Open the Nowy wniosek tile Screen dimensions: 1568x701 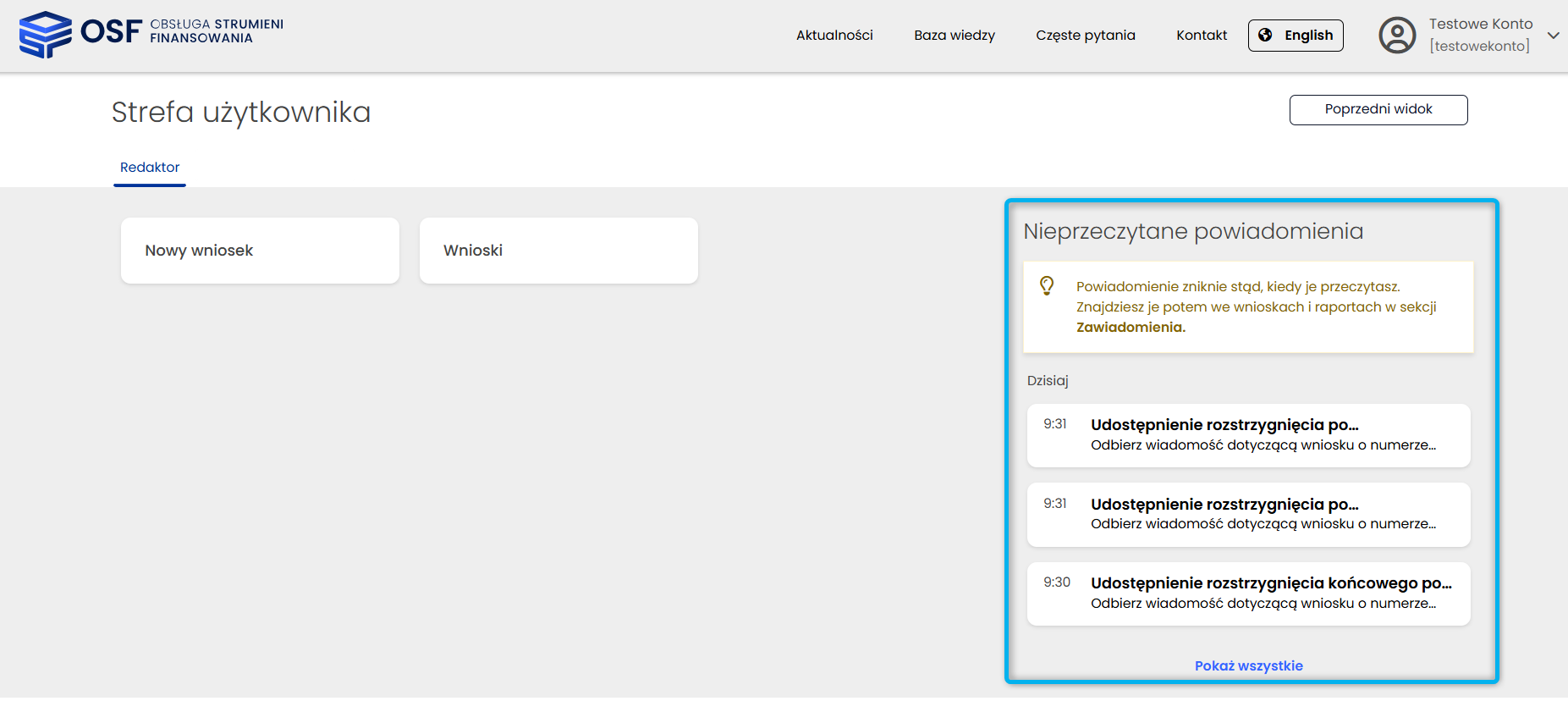coord(260,251)
